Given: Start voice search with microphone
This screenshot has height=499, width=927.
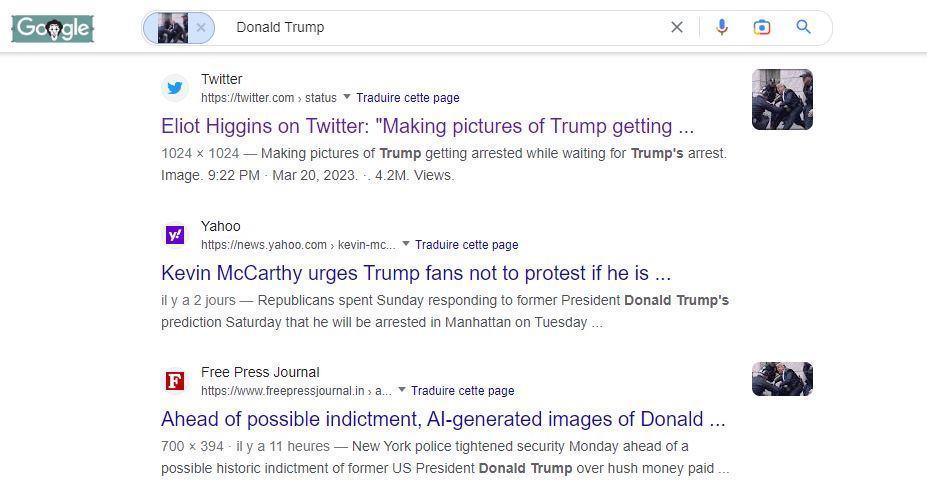Looking at the screenshot, I should coord(722,28).
